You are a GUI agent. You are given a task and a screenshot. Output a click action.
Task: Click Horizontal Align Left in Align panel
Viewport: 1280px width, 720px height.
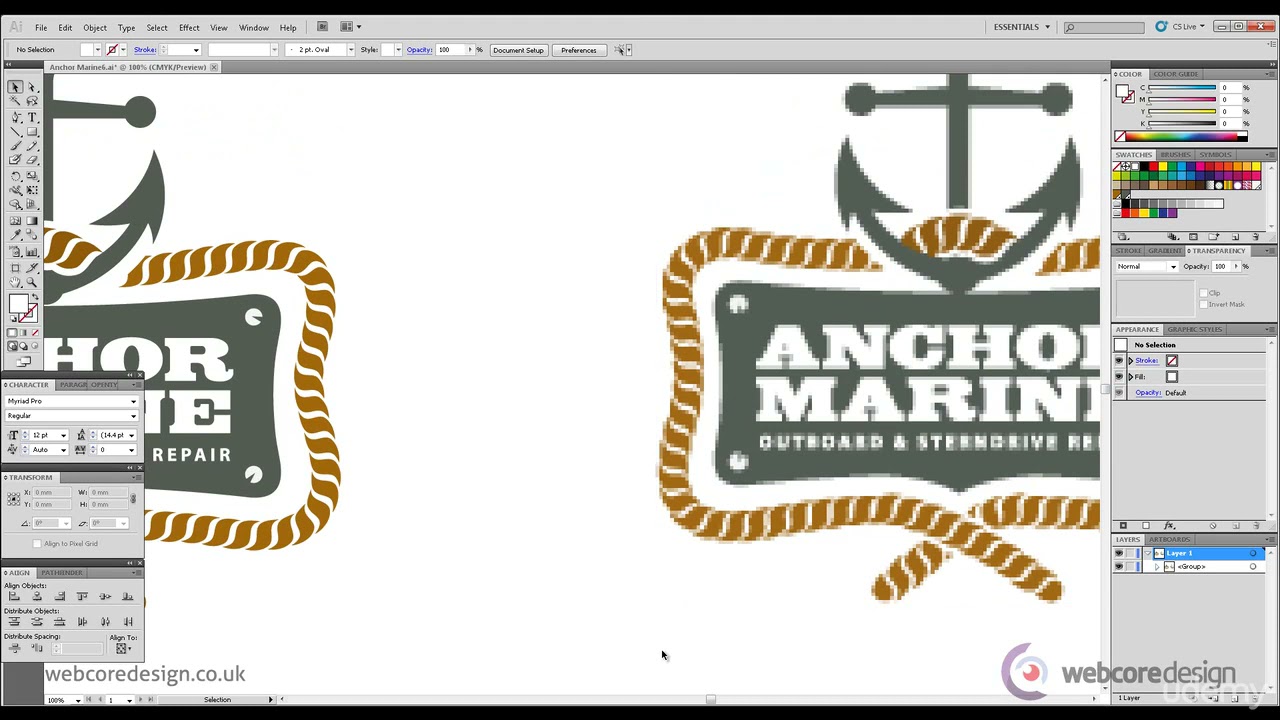pos(15,596)
